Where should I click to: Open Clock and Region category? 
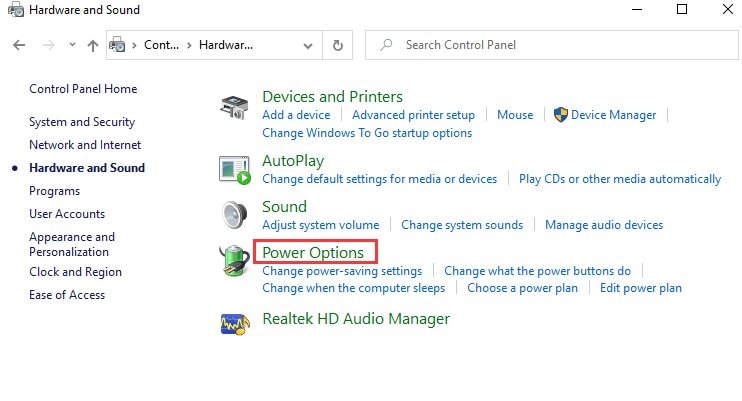coord(75,272)
